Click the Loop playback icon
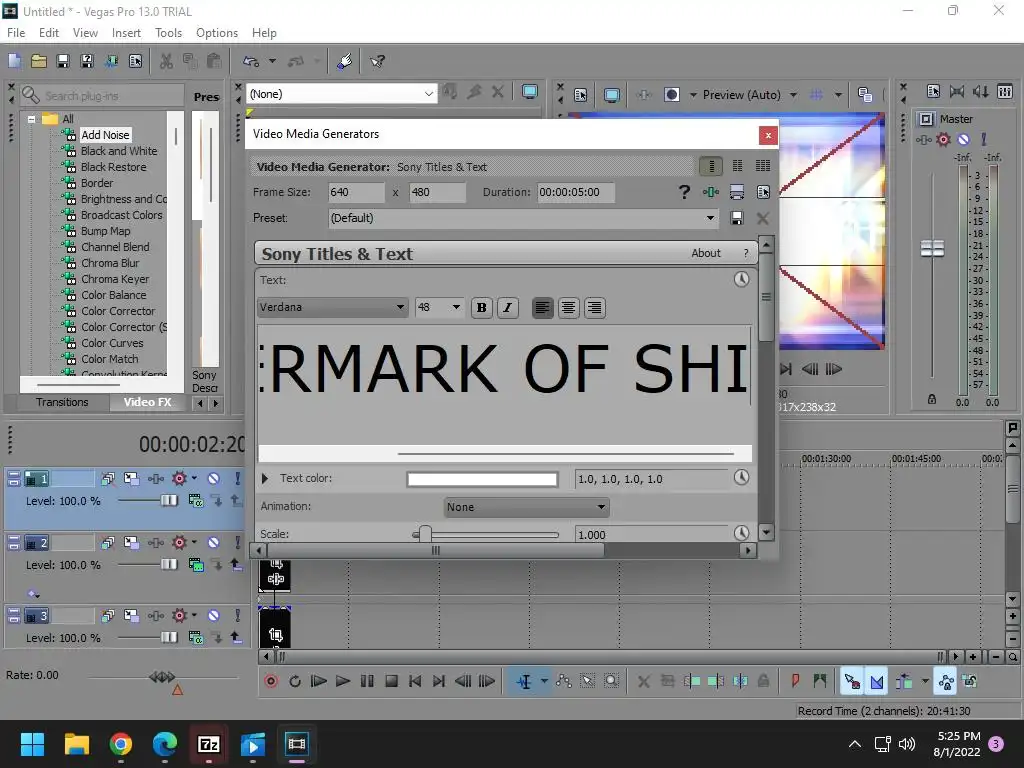 pos(295,681)
